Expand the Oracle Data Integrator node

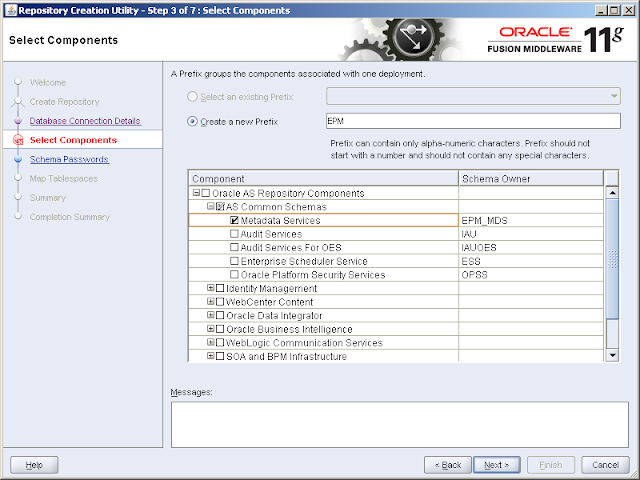point(211,315)
